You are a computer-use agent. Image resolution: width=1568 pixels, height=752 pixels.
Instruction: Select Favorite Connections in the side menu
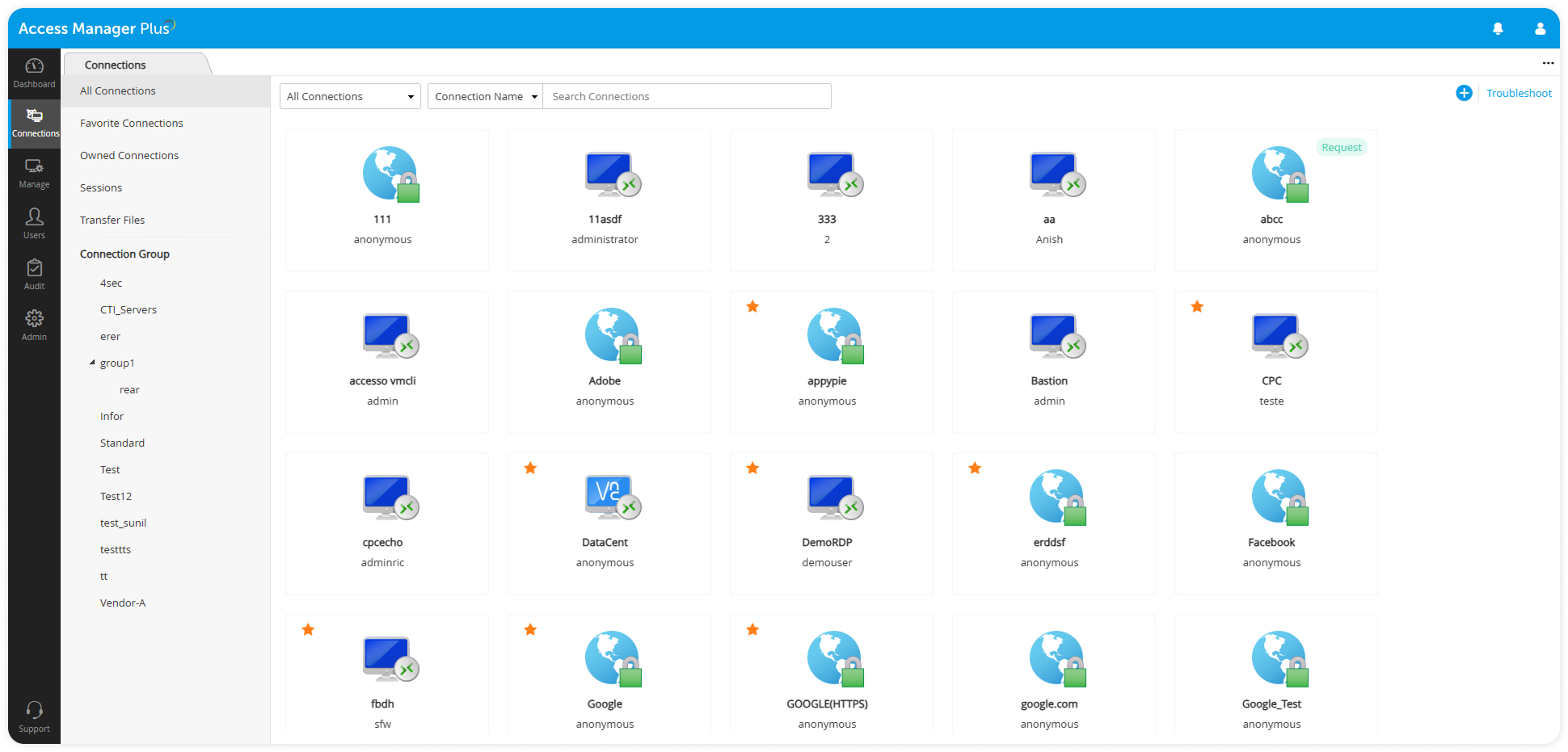coord(132,123)
